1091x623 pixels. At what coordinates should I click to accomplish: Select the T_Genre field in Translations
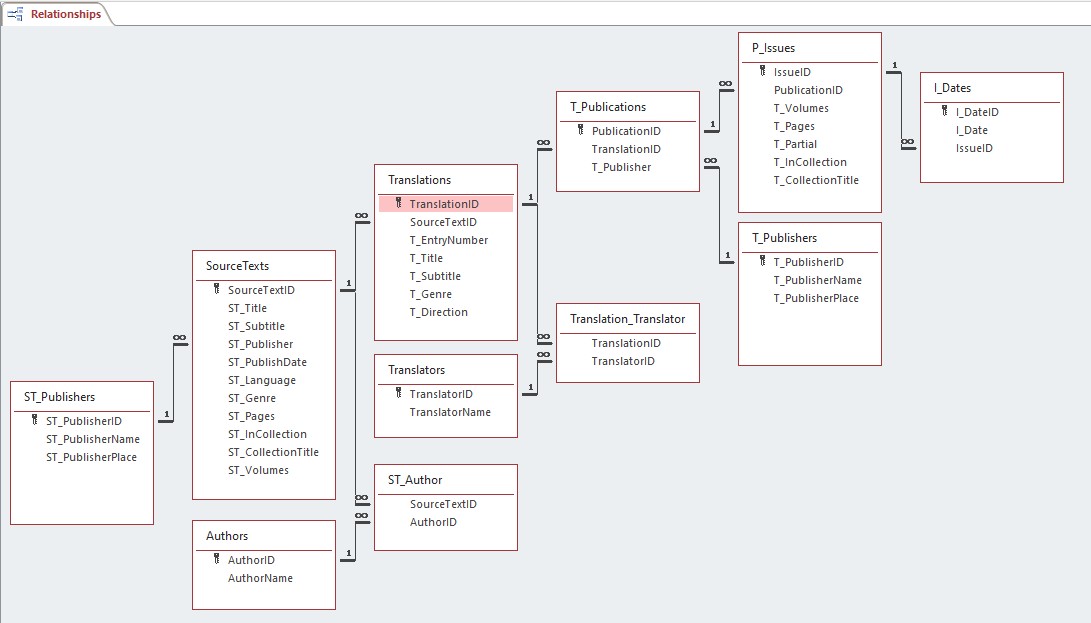coord(431,294)
